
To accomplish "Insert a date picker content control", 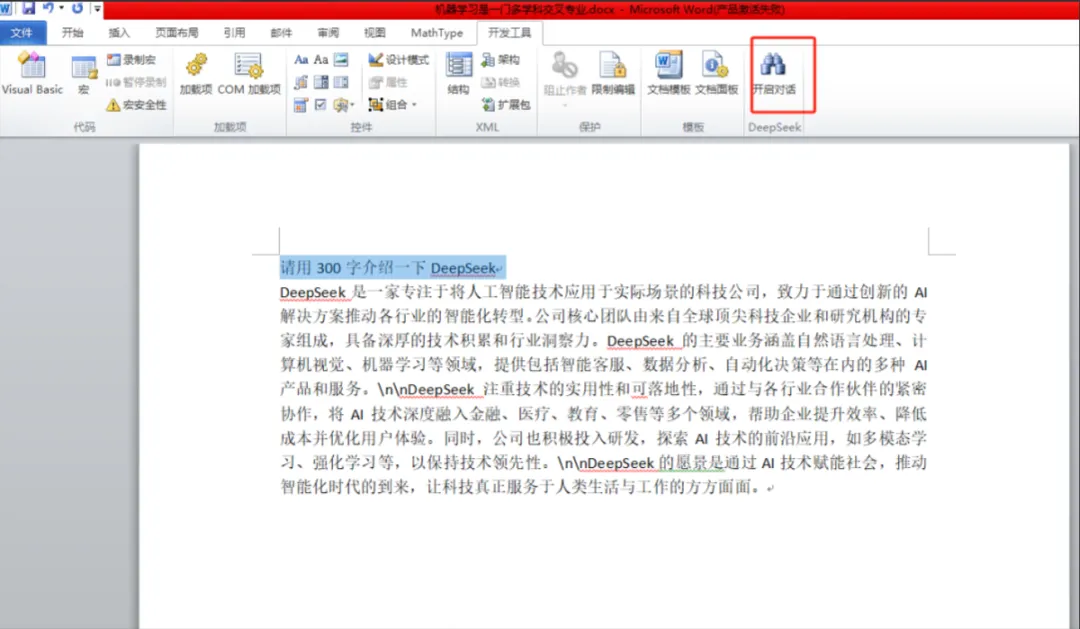I will (301, 105).
